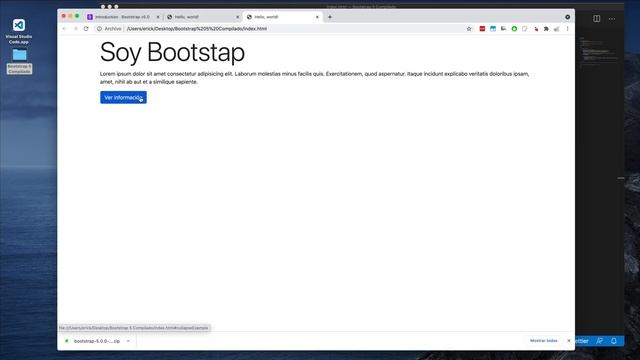The image size is (640, 360).
Task: Click the Lorem ipsum paragraph text
Action: [x=314, y=78]
